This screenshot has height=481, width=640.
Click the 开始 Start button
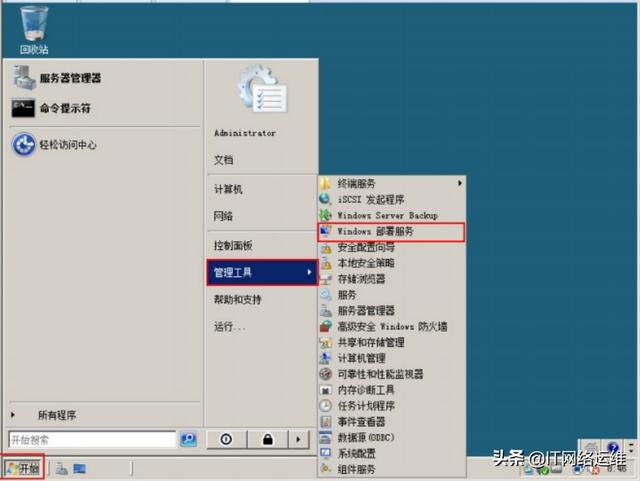(x=23, y=468)
